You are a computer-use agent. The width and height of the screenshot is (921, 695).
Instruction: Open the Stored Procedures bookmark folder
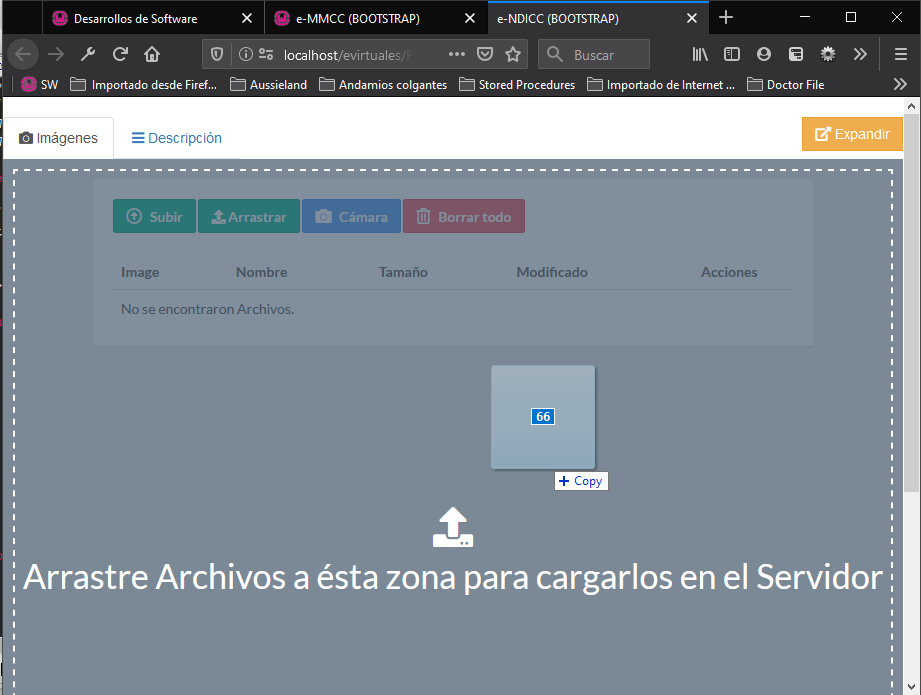(x=517, y=85)
